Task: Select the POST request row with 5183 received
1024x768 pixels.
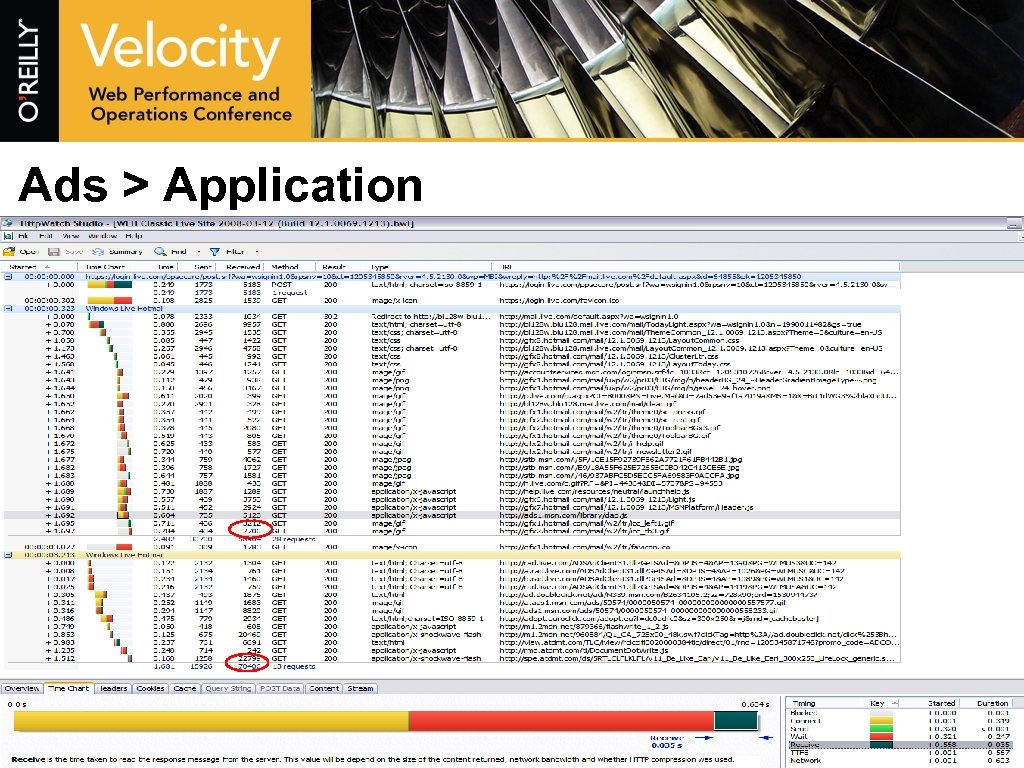Action: pos(452,285)
